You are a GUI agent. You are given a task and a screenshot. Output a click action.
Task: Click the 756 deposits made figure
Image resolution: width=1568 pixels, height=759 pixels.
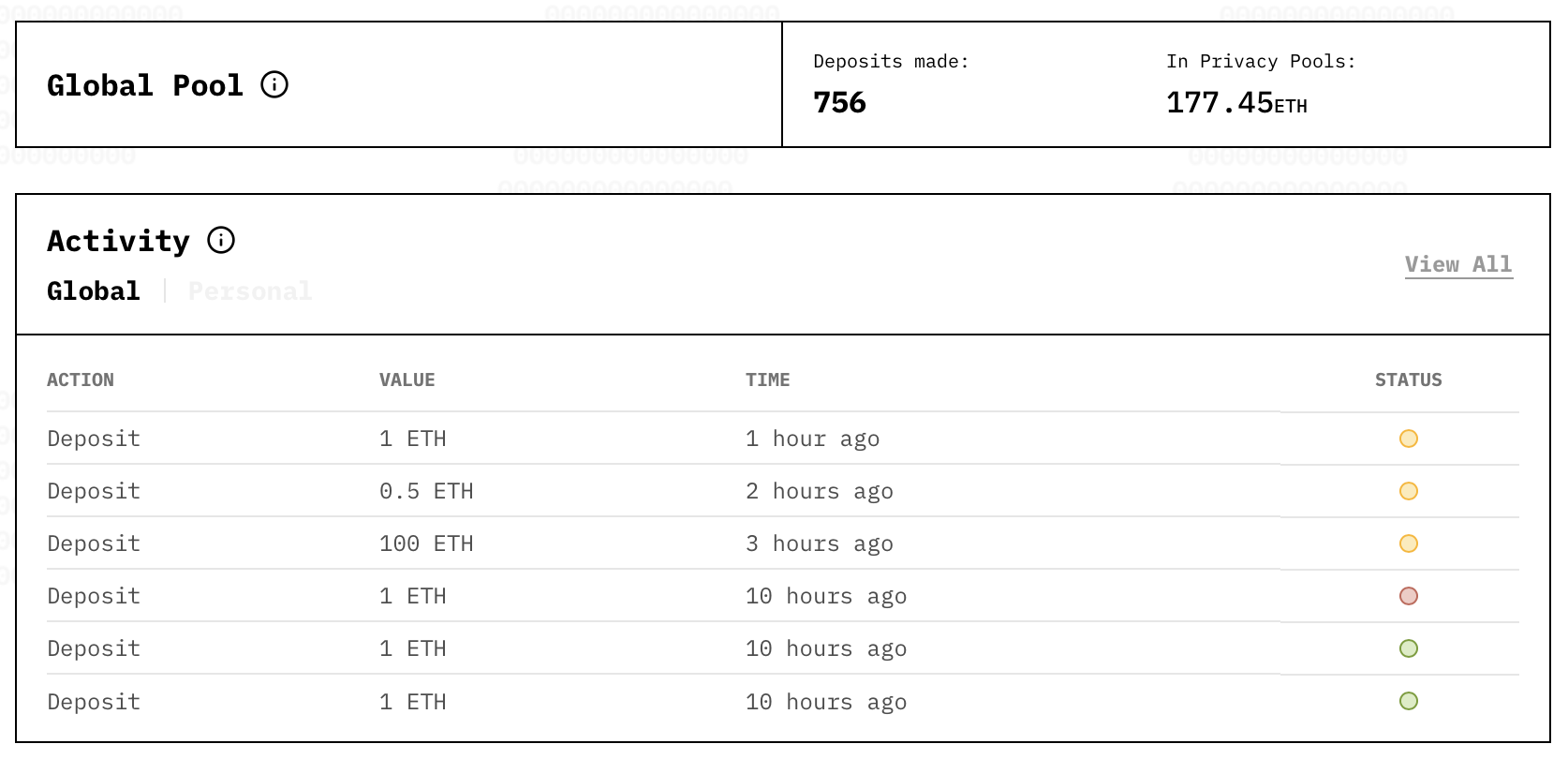click(x=839, y=102)
